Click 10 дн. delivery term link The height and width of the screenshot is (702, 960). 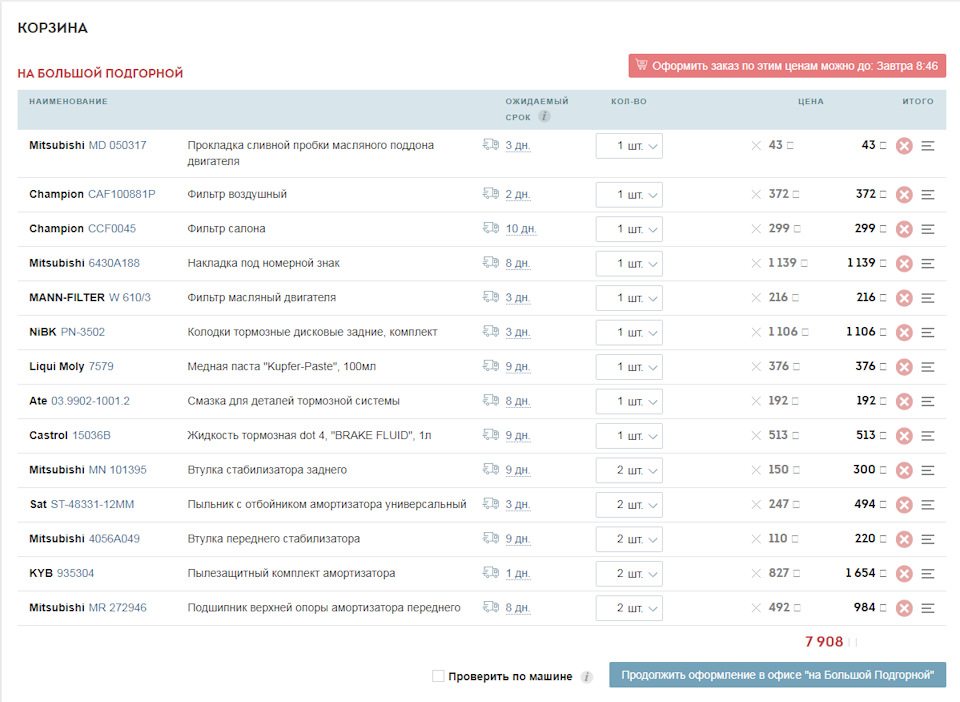pos(521,229)
